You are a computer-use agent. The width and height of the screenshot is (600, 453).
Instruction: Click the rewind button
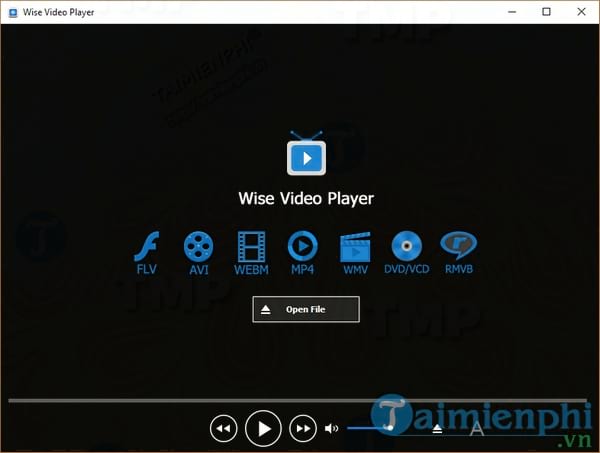tap(223, 429)
